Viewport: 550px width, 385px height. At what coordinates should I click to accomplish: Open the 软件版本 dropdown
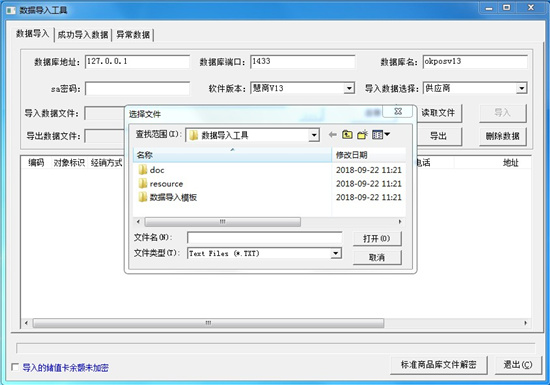point(349,88)
